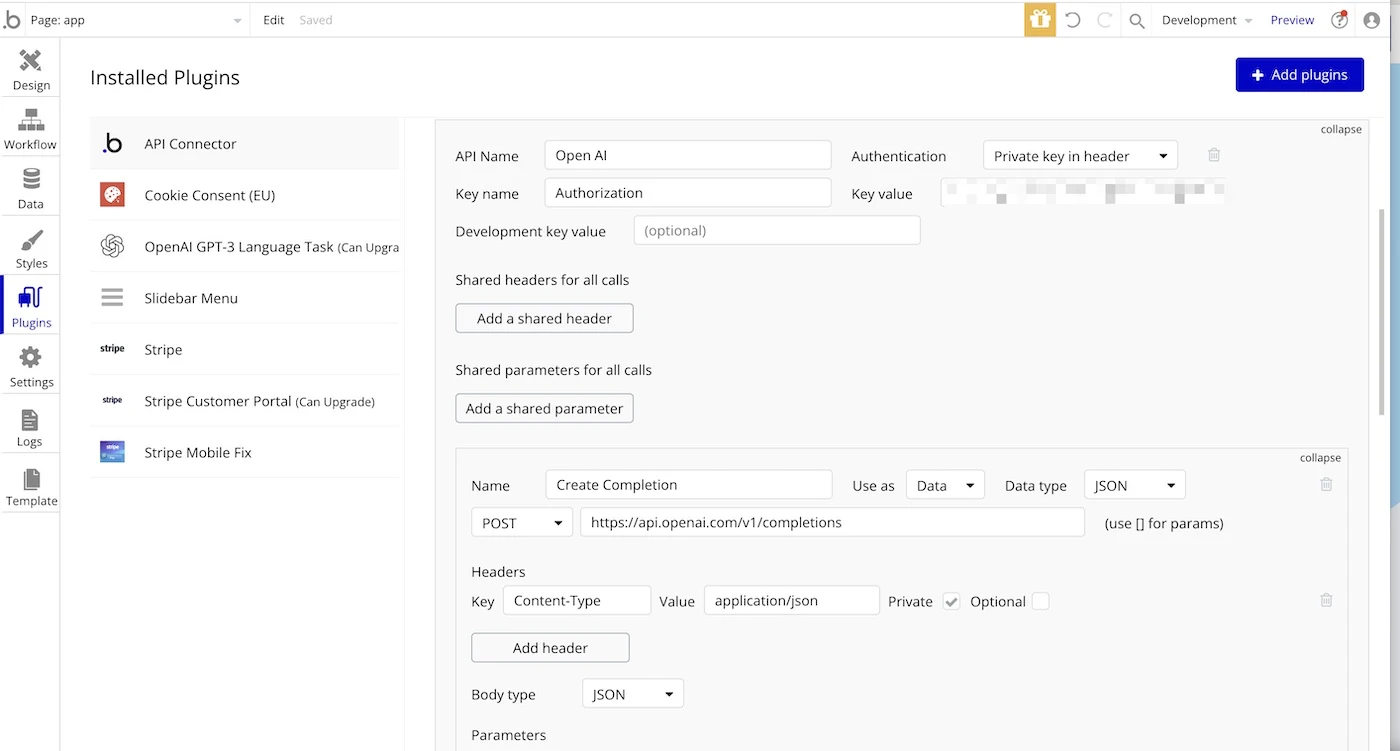Open the Workflow tab icon
This screenshot has width=1400, height=751.
(30, 120)
